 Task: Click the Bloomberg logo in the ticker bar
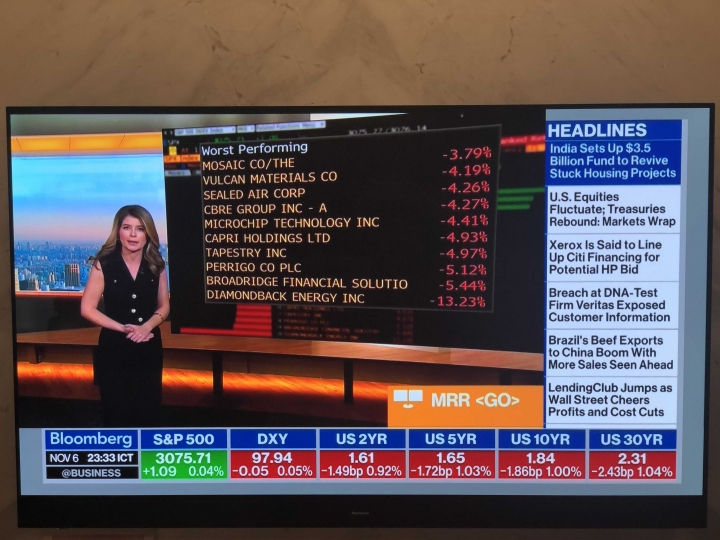pyautogui.click(x=91, y=439)
